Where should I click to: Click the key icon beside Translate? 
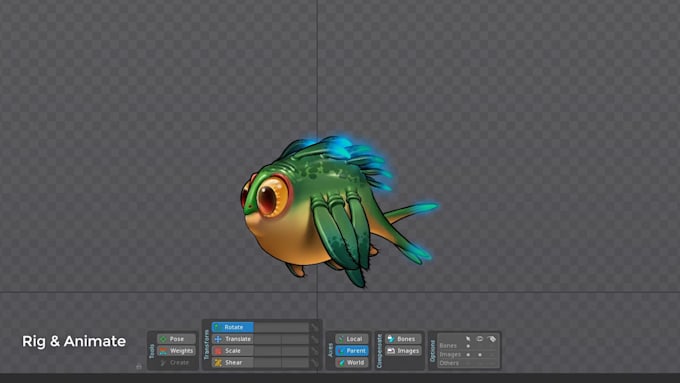point(315,339)
